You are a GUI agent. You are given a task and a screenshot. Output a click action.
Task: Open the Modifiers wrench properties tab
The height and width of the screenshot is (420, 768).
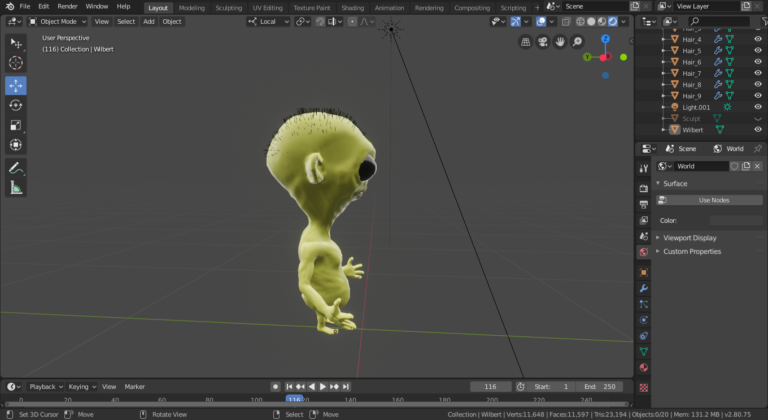(x=643, y=288)
